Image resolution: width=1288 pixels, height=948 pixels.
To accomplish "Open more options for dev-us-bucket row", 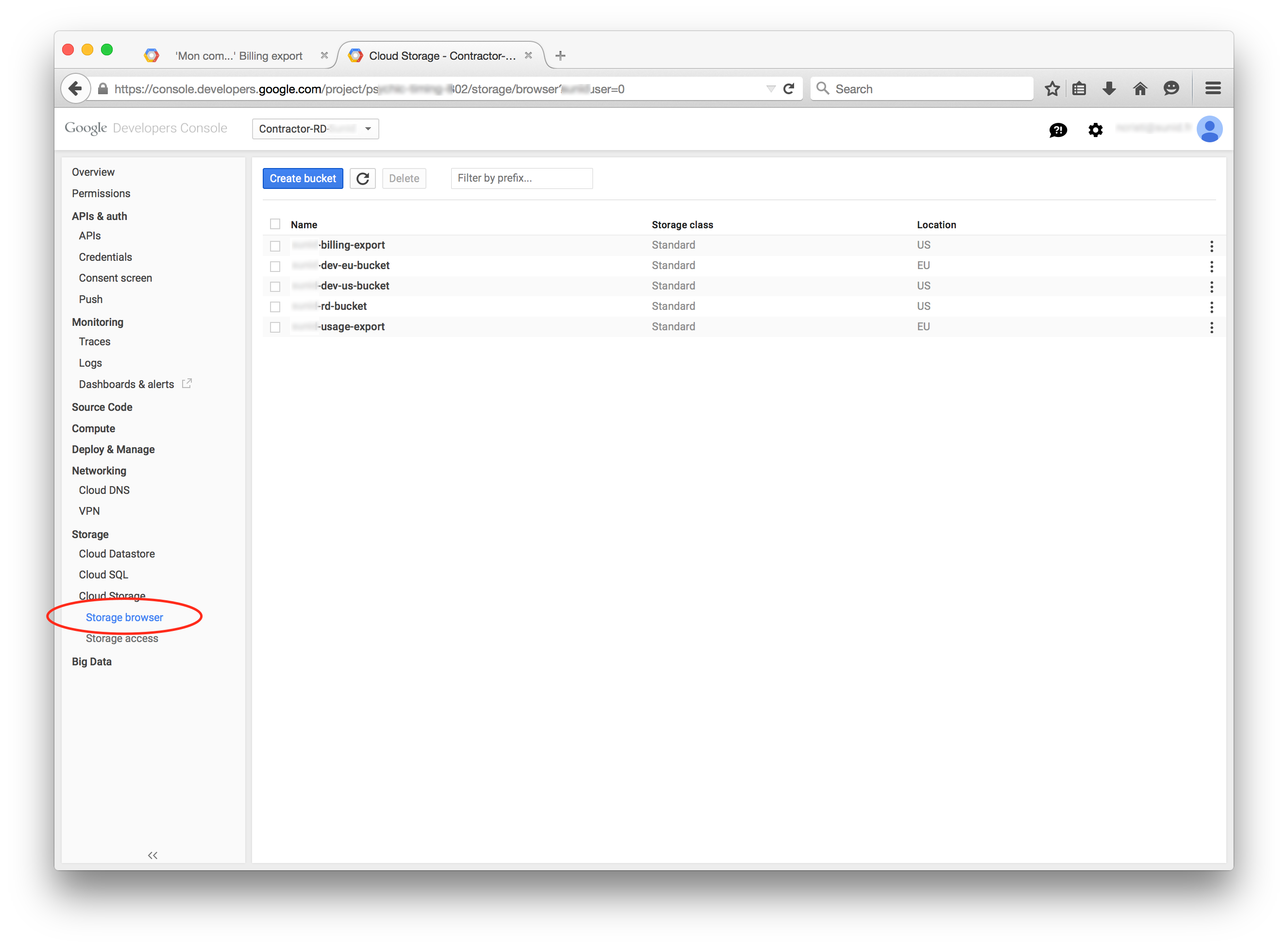I will [x=1211, y=287].
